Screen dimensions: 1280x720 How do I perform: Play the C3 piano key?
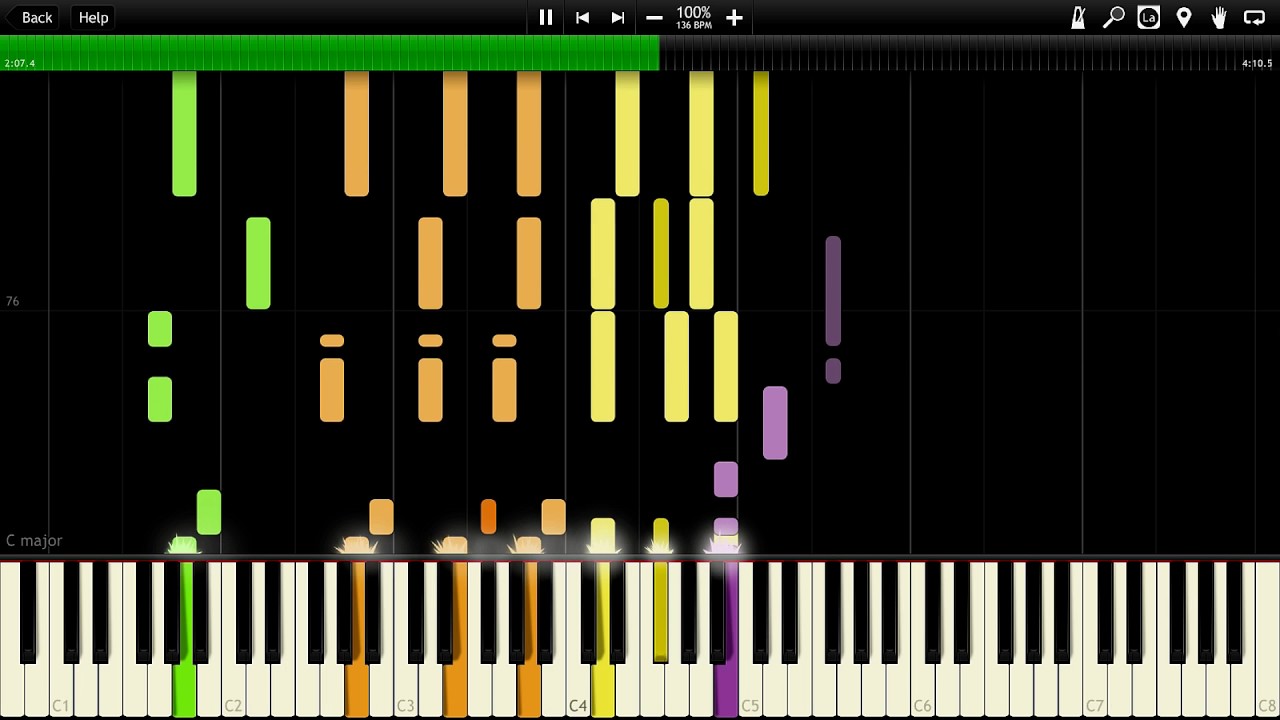click(406, 692)
